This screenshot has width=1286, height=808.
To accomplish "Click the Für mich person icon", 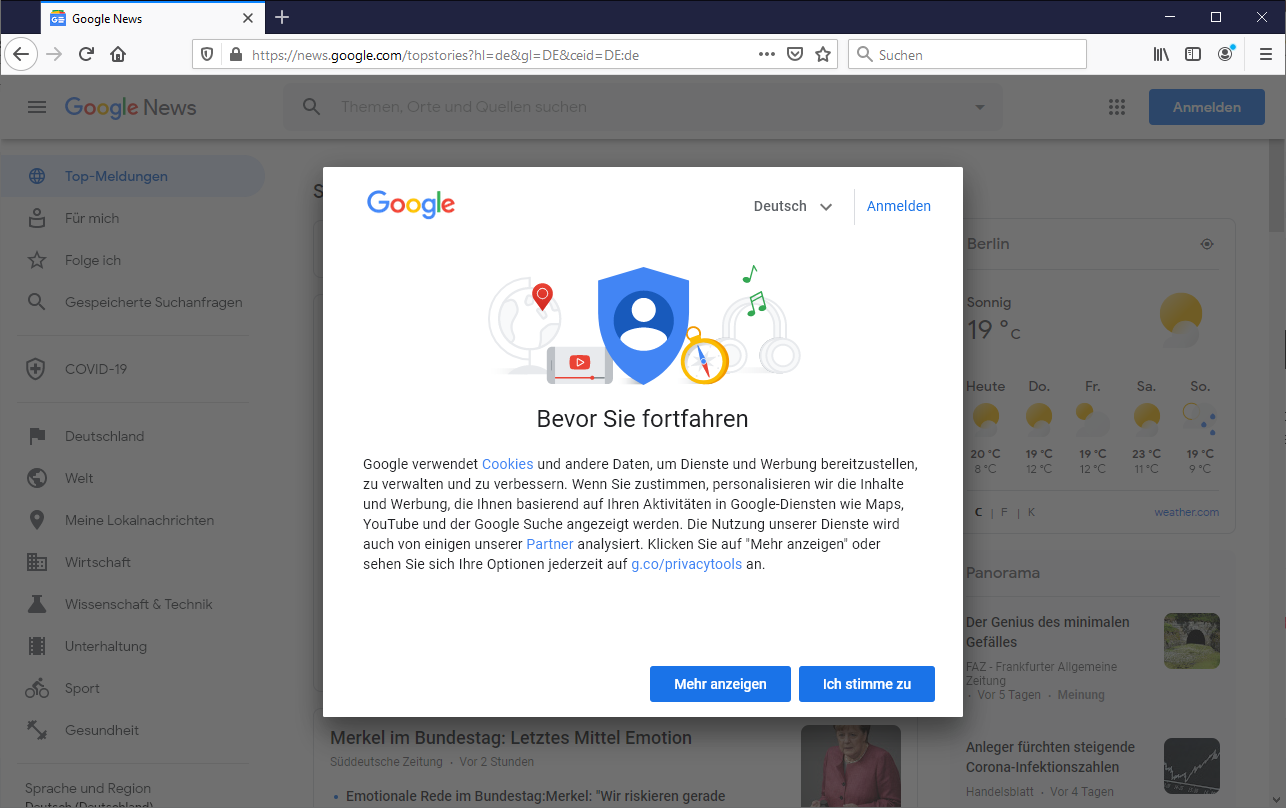I will tap(37, 218).
